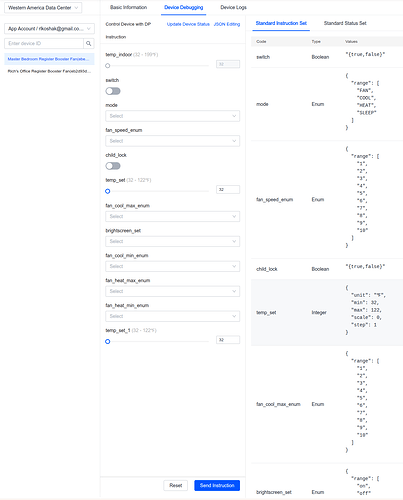
Task: Switch to the Standard Status Set tab
Action: tap(345, 23)
